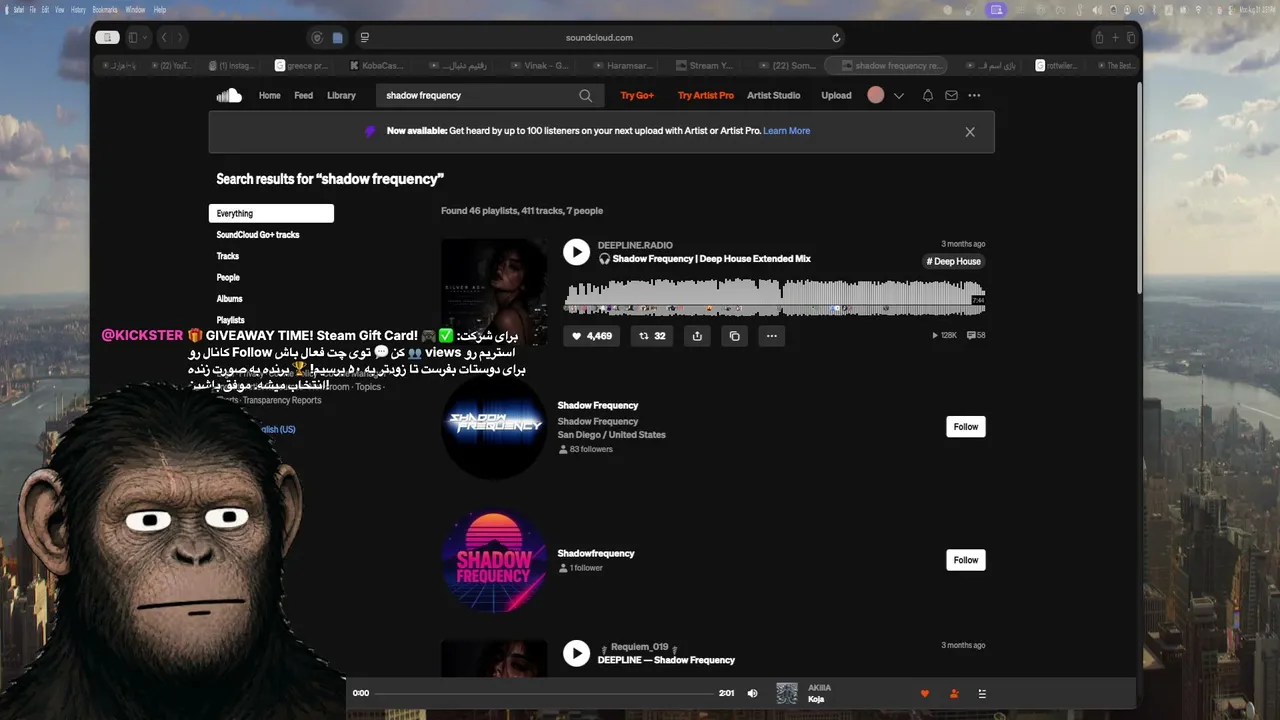Click Learn More in the banner
This screenshot has width=1280, height=720.
(x=787, y=131)
